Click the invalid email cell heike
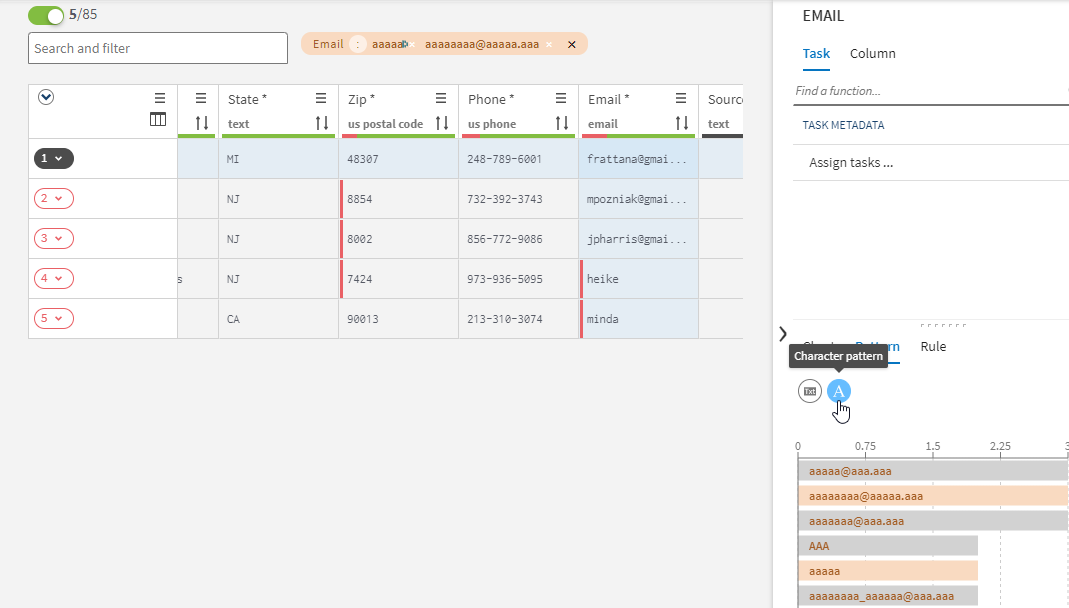Image resolution: width=1069 pixels, height=608 pixels. click(x=638, y=279)
